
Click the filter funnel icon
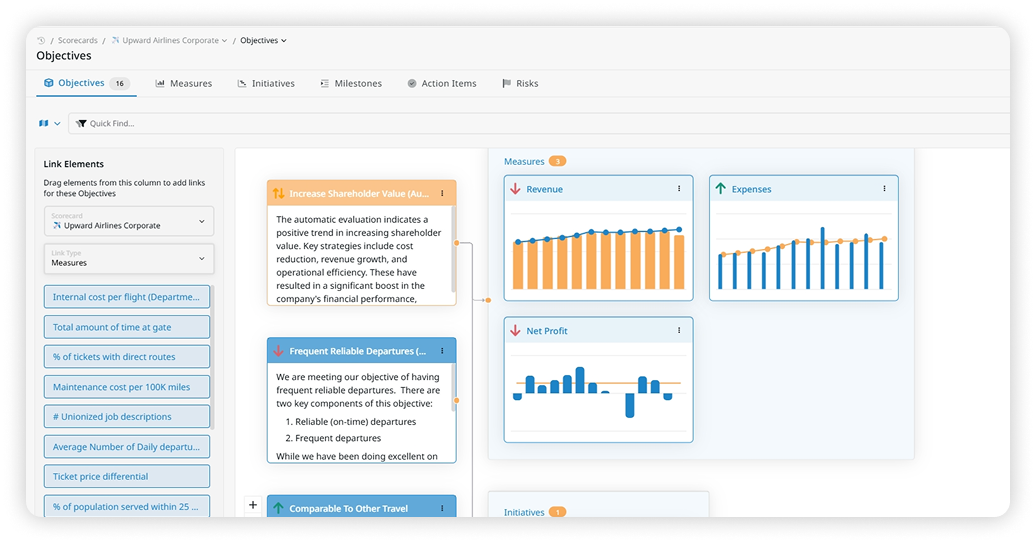81,124
